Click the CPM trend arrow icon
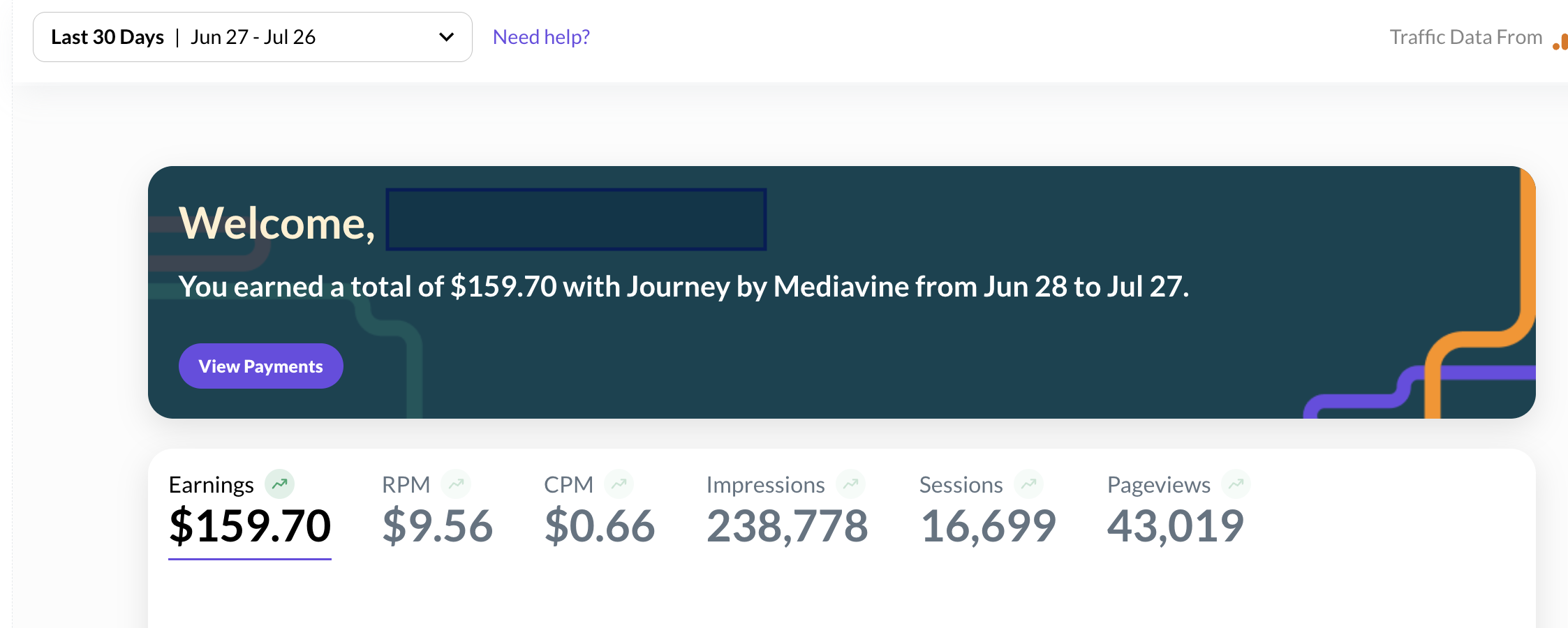The width and height of the screenshot is (1568, 628). (619, 484)
